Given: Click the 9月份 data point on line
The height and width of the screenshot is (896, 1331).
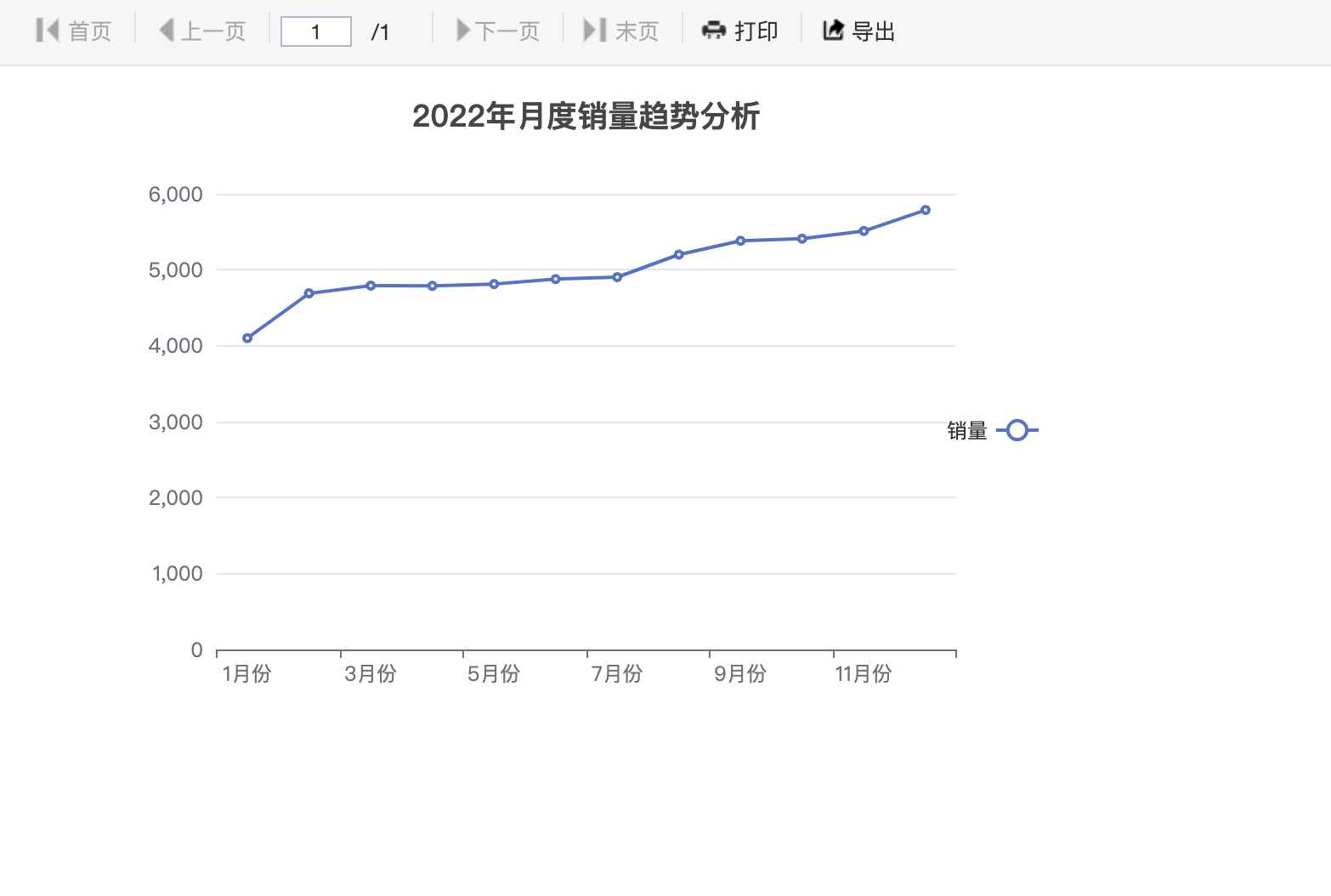Looking at the screenshot, I should (740, 241).
